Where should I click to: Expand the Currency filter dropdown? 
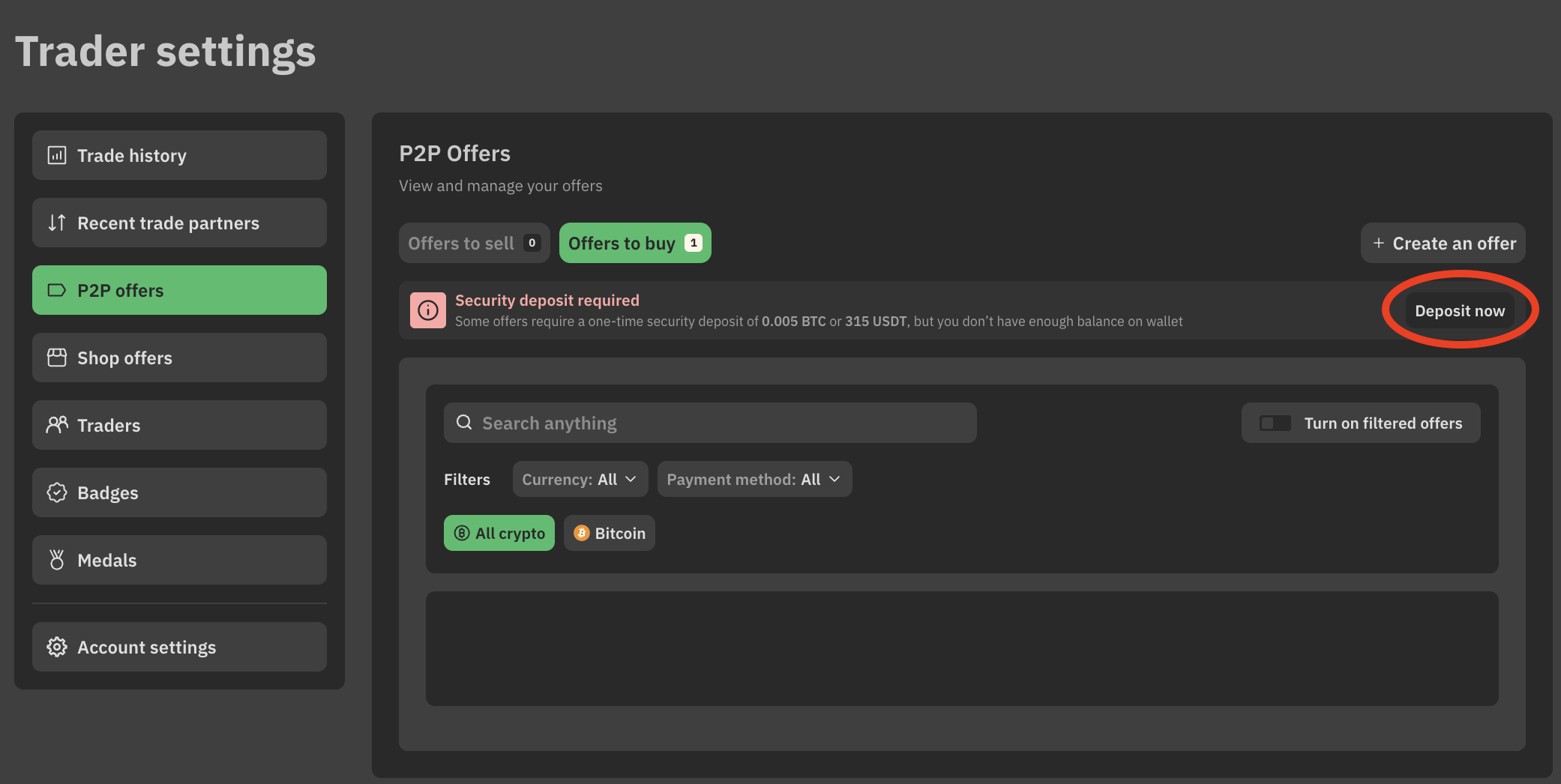tap(580, 479)
